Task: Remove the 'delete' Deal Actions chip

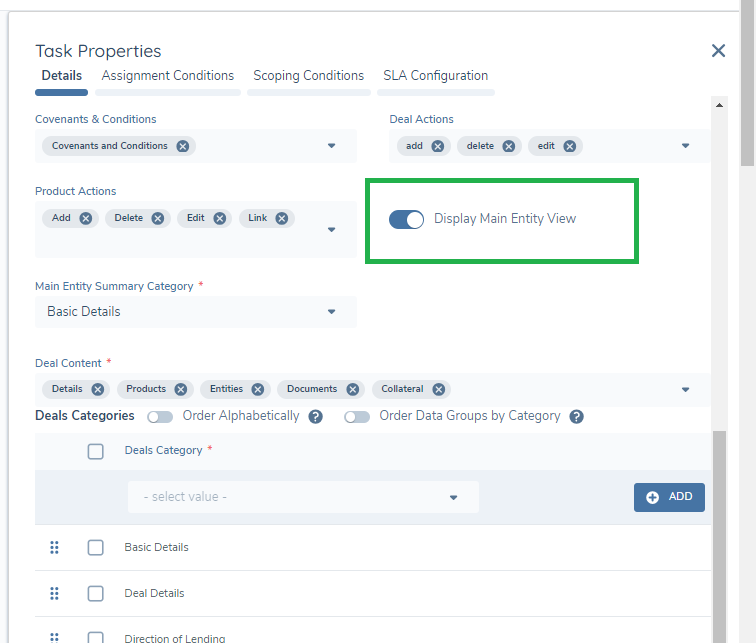Action: (508, 146)
